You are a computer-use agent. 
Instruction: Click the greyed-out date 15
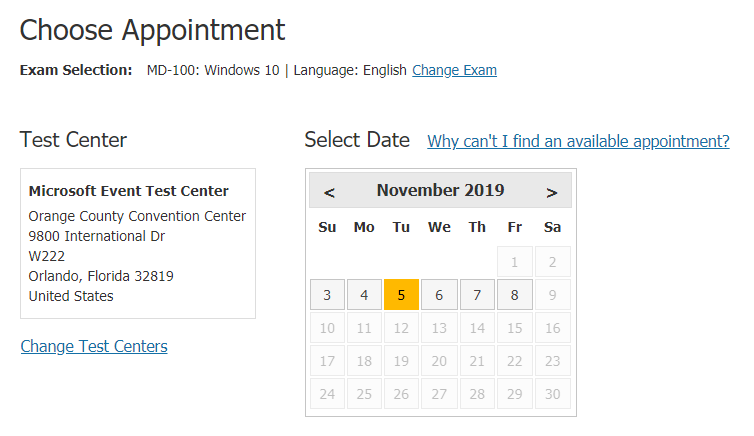click(515, 328)
